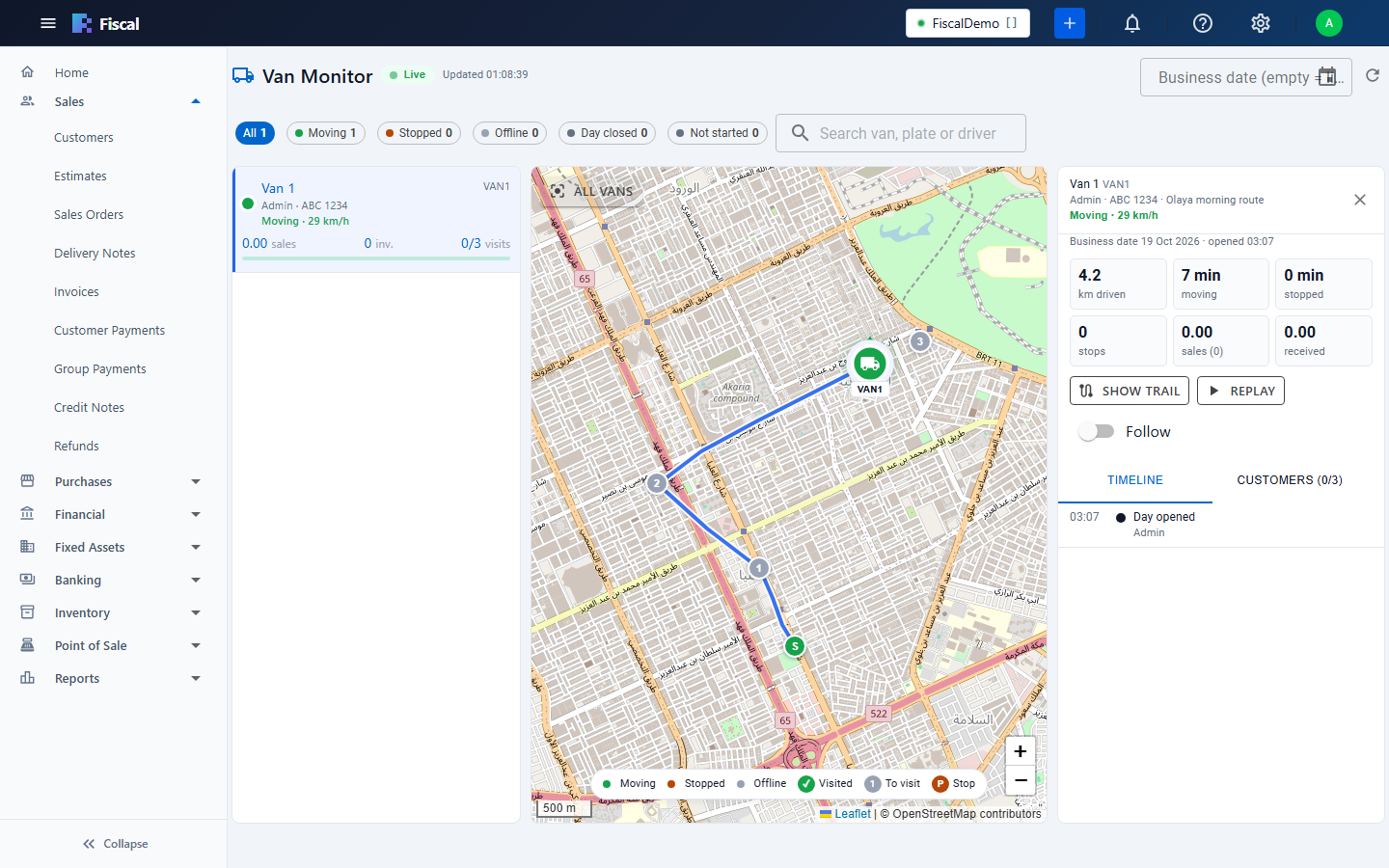This screenshot has width=1389, height=868.
Task: Open the settings gear
Action: (x=1261, y=23)
